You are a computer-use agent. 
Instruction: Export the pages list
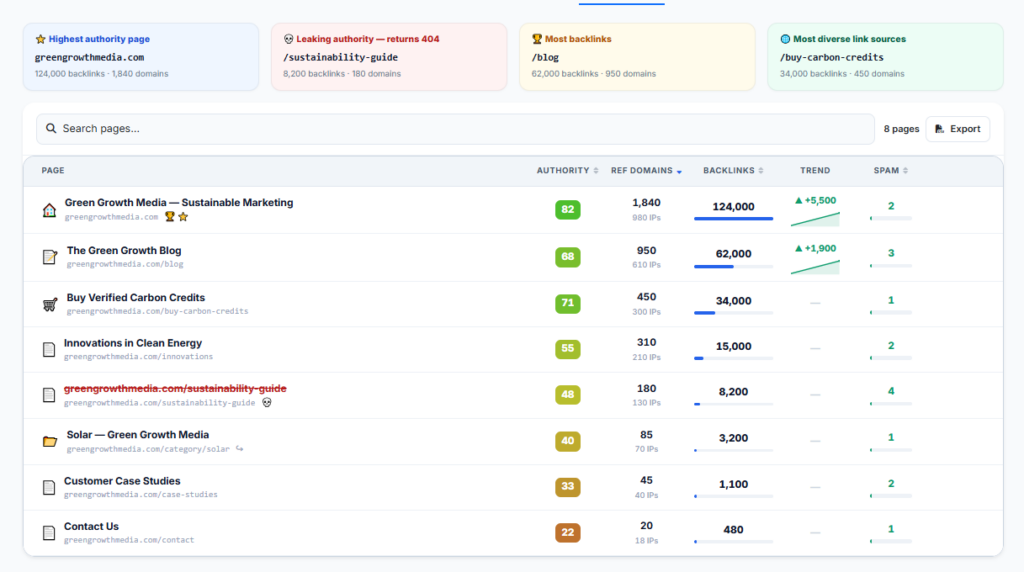tap(957, 129)
